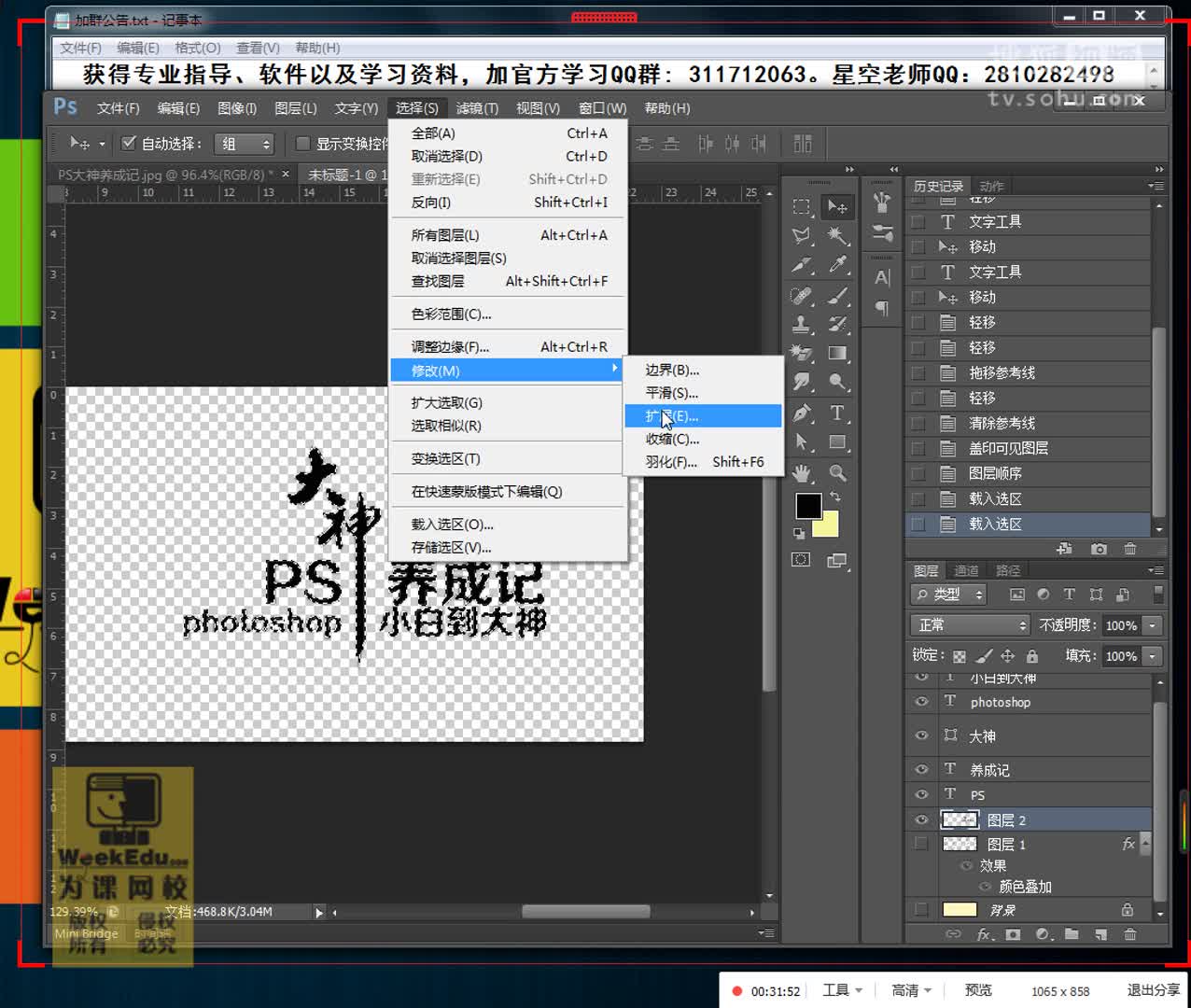The height and width of the screenshot is (1008, 1191).
Task: Open the Paragraph panel icon
Action: (882, 308)
